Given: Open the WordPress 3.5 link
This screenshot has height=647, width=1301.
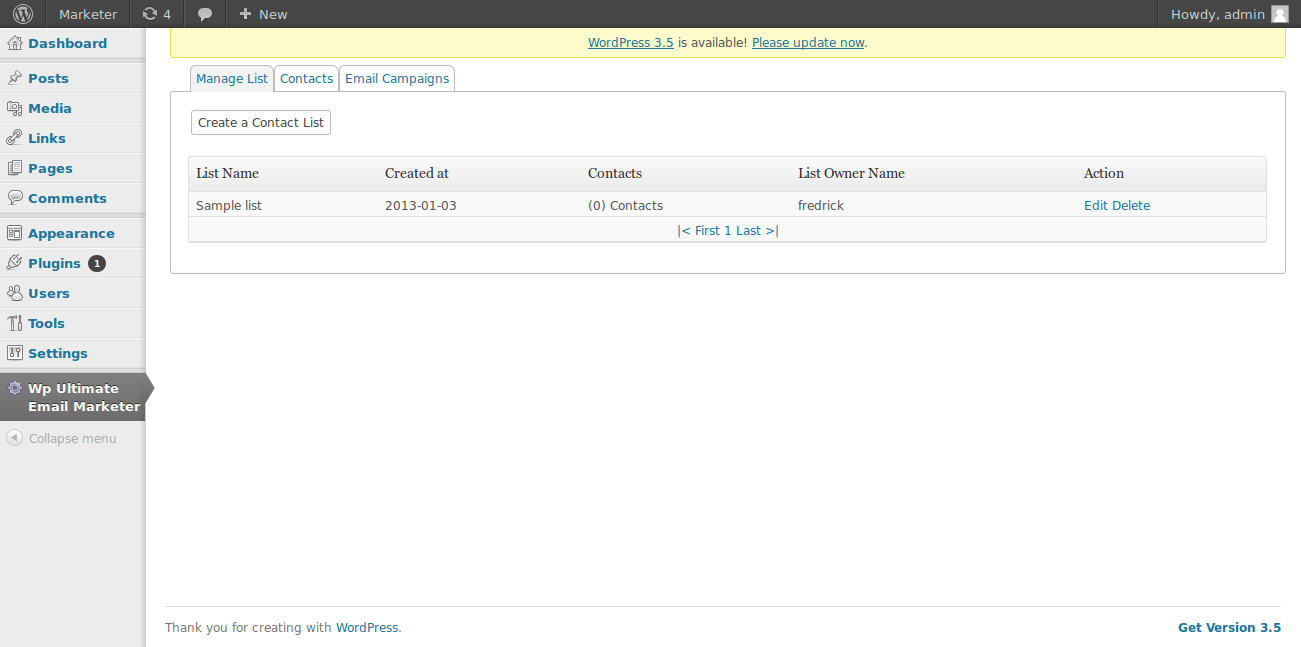Looking at the screenshot, I should (630, 43).
